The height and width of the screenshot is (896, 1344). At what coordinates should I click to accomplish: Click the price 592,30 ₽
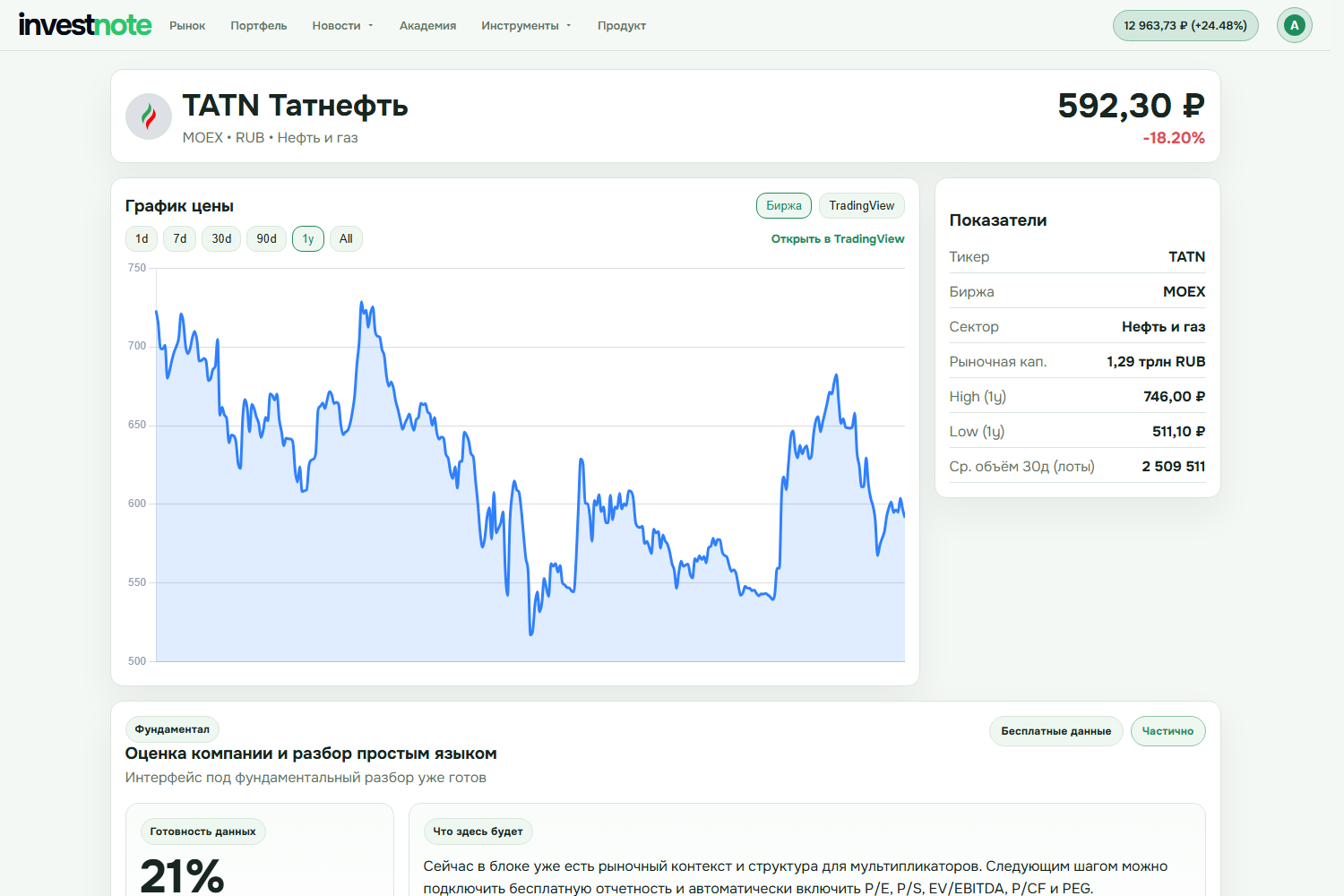[1131, 106]
